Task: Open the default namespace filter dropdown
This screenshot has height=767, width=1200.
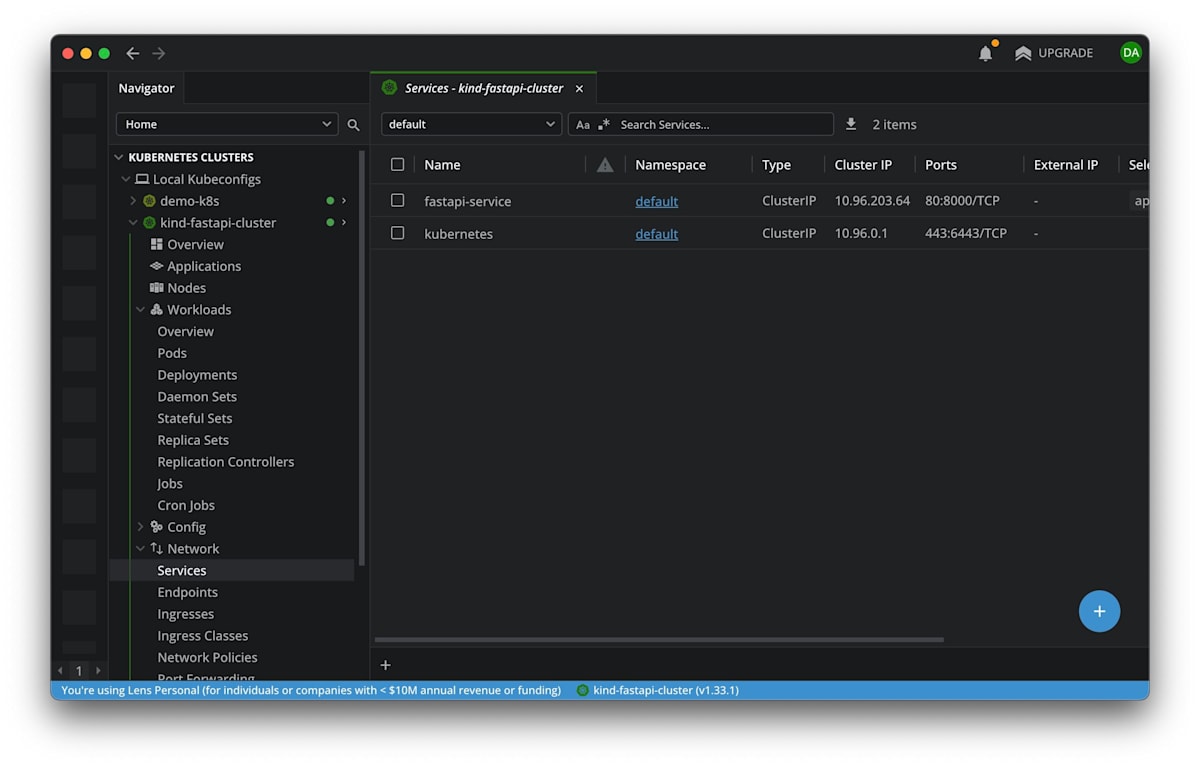Action: point(471,124)
